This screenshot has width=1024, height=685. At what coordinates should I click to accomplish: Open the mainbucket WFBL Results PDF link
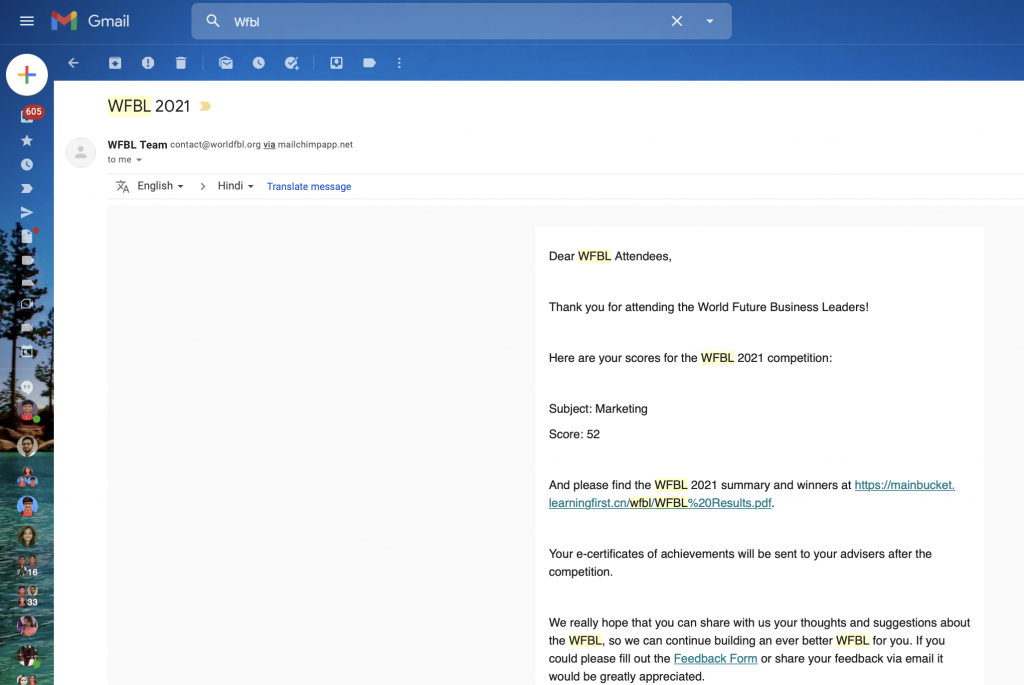point(752,494)
